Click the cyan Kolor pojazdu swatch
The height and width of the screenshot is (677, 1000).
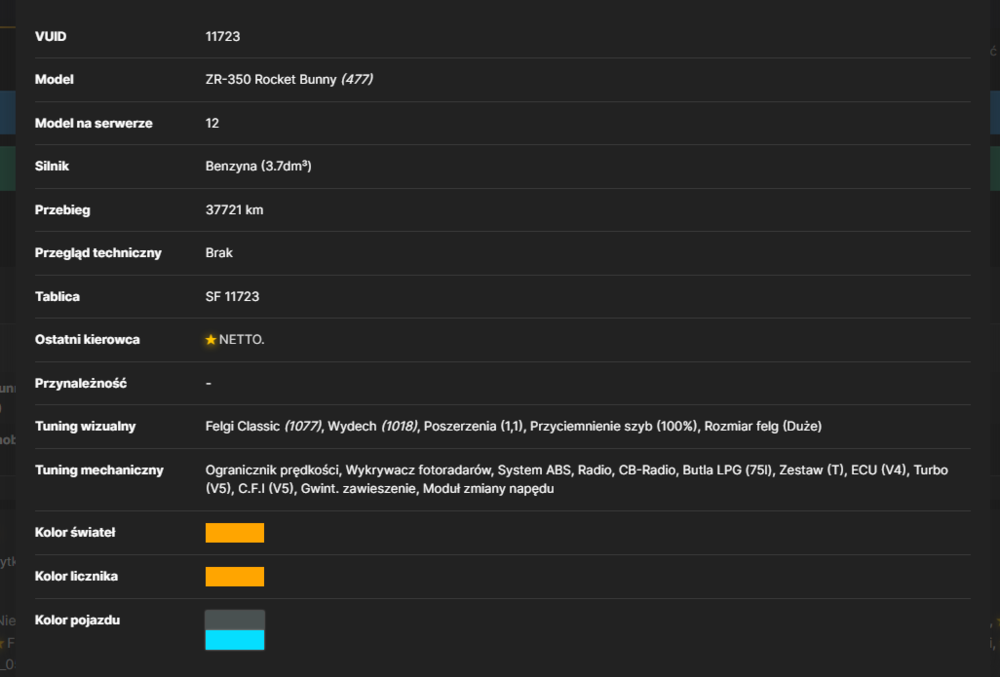[x=235, y=640]
